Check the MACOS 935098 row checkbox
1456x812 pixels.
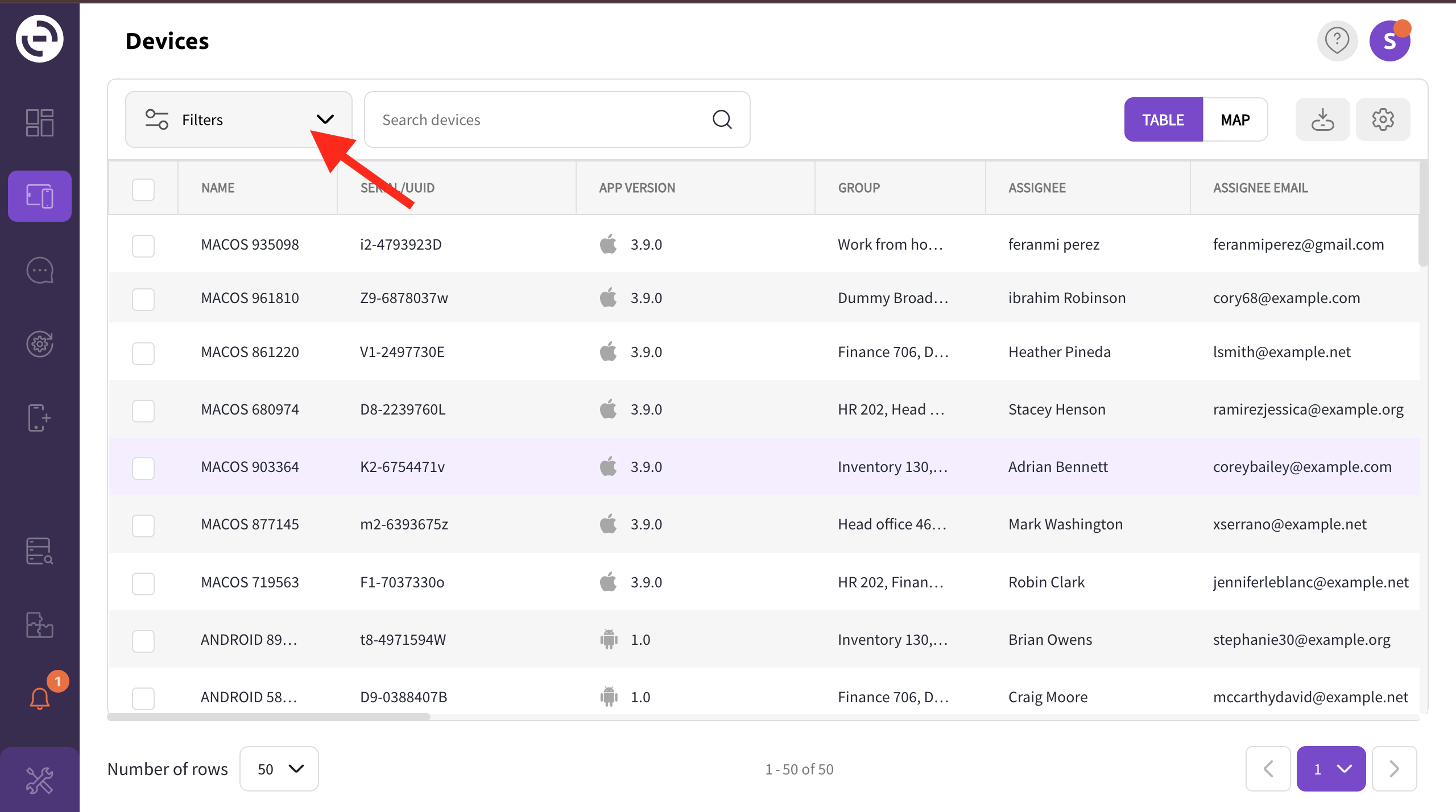pos(143,246)
